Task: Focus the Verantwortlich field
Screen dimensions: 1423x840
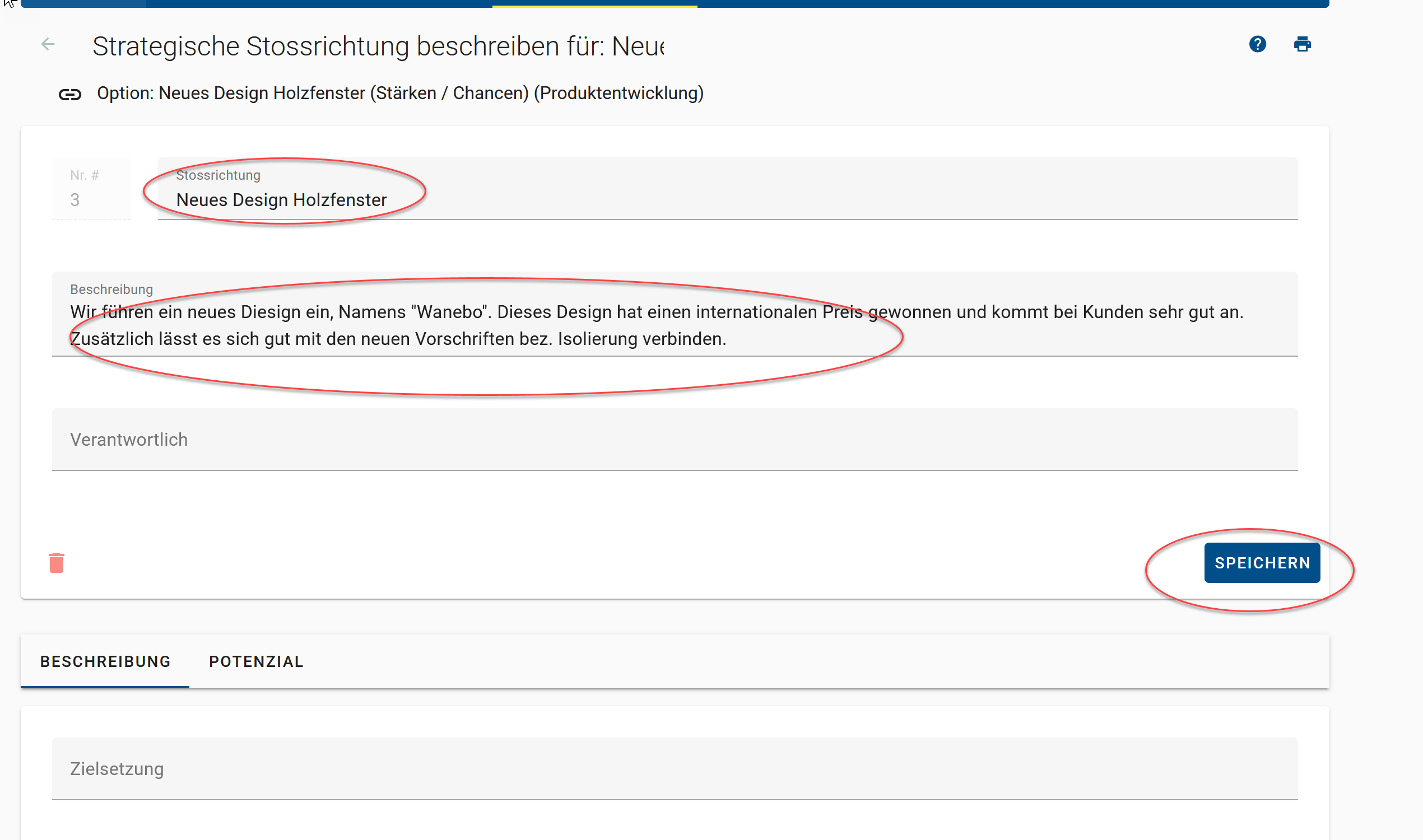Action: [x=675, y=439]
